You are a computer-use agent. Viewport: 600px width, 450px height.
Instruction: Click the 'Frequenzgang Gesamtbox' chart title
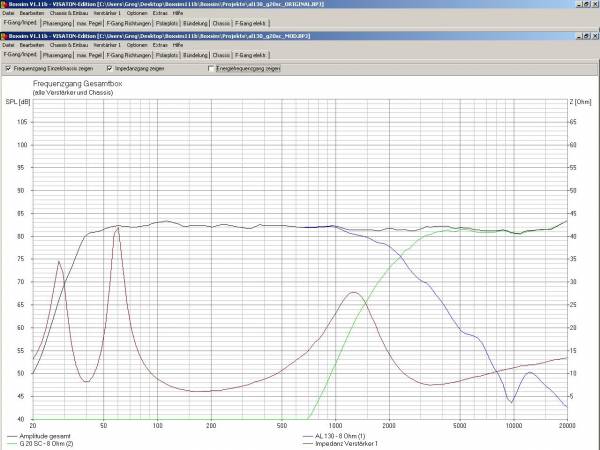pos(78,83)
